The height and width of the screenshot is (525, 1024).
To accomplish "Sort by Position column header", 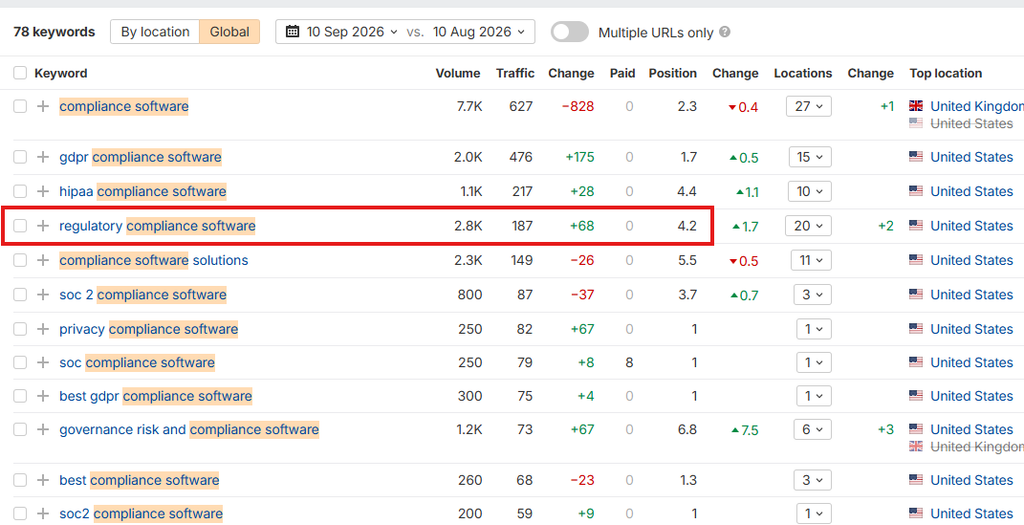I will click(x=673, y=73).
